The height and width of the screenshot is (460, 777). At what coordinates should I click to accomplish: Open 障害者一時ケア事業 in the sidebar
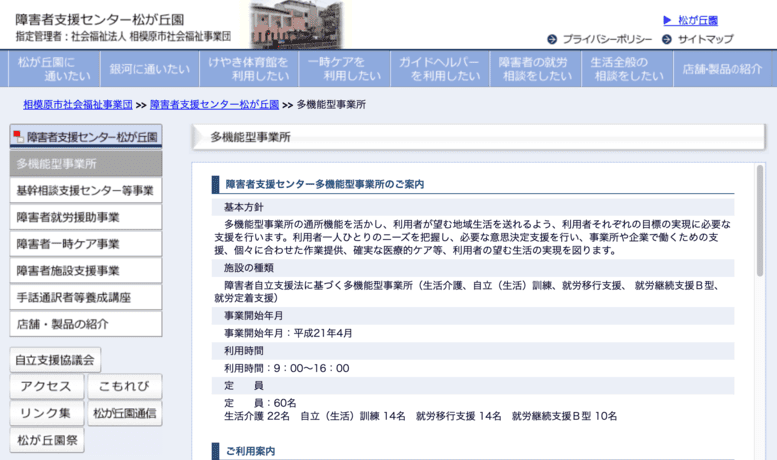click(x=86, y=244)
